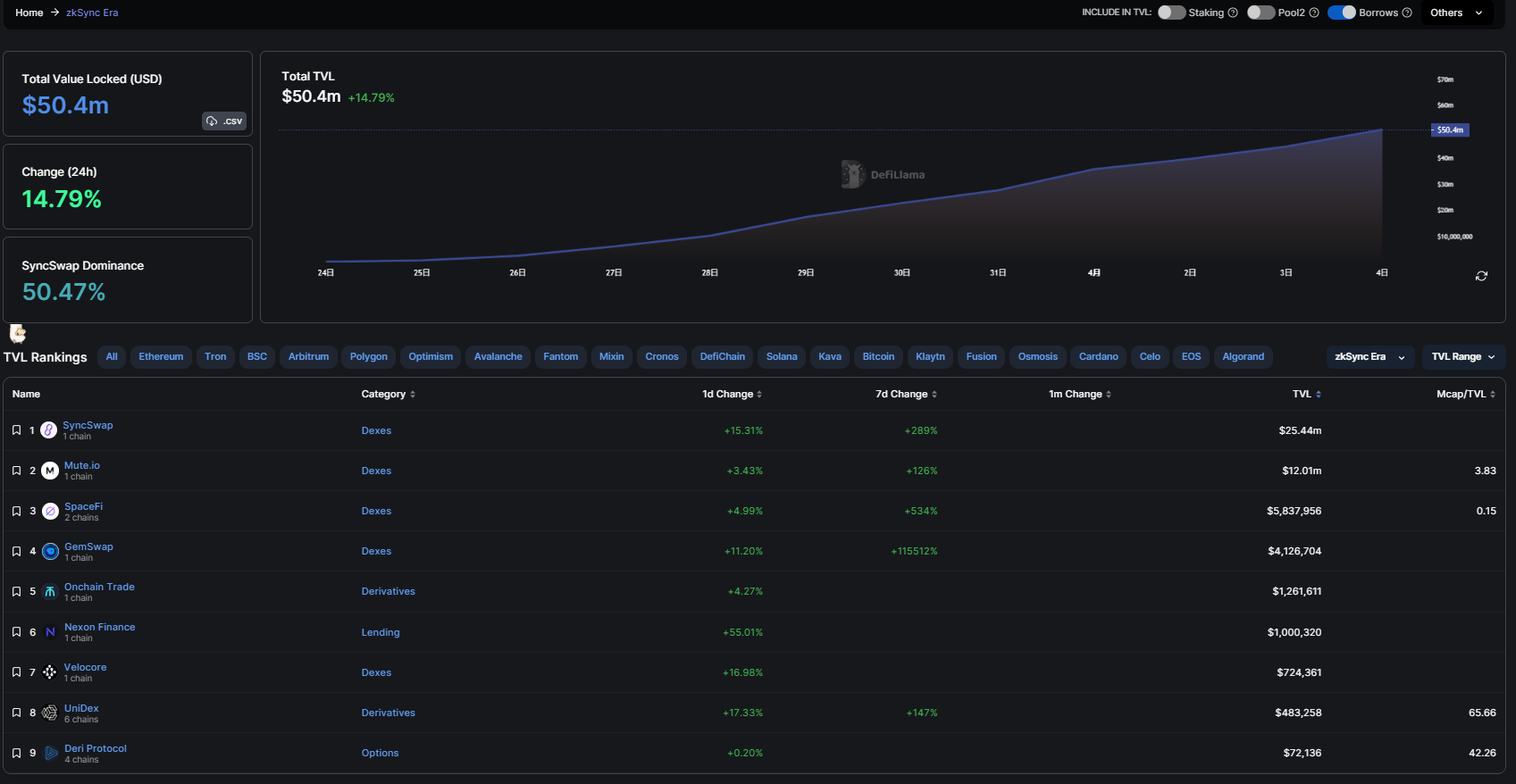
Task: Bookmark the Velocore protocol
Action: click(x=16, y=672)
